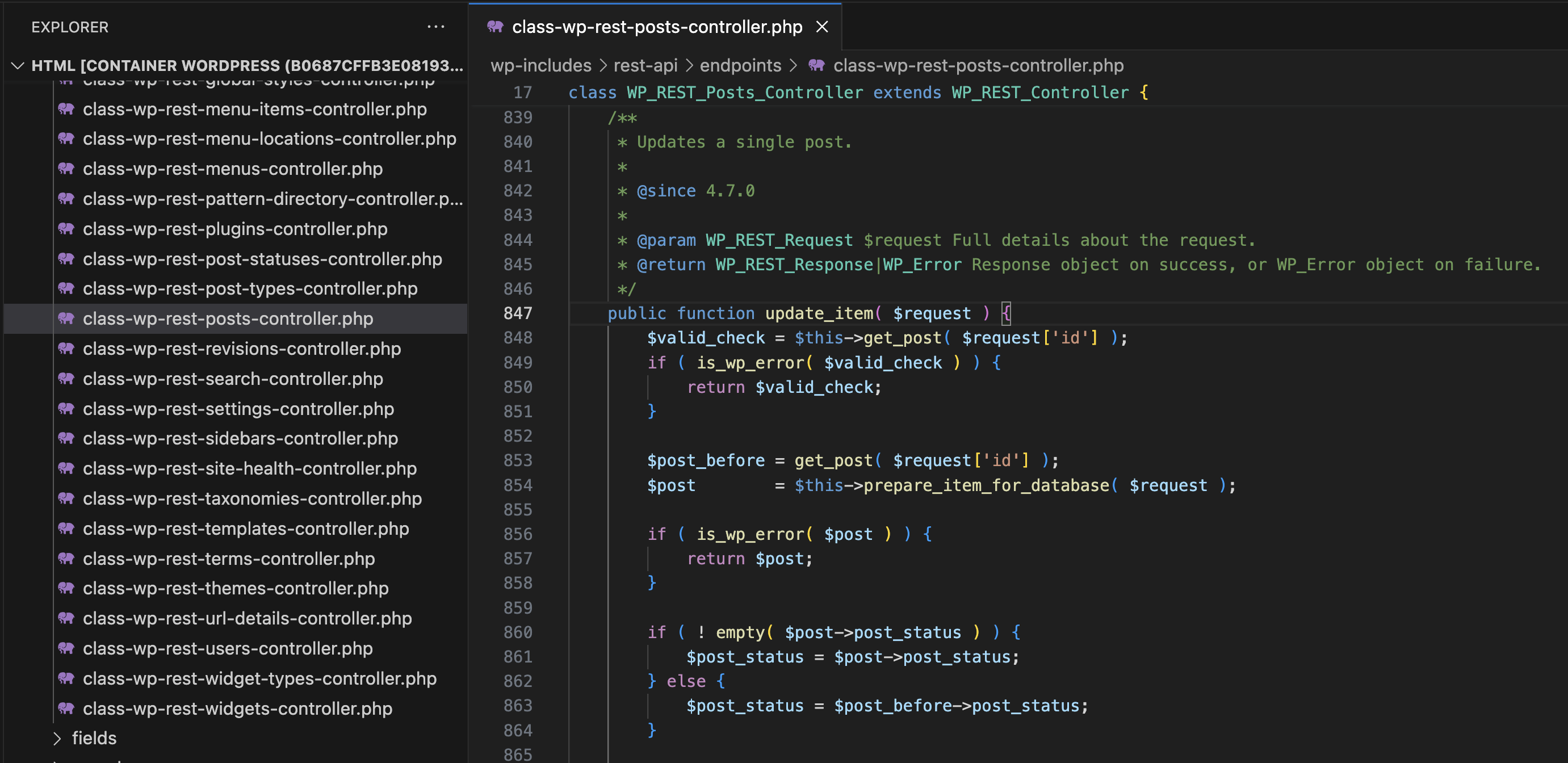The height and width of the screenshot is (763, 1568).
Task: Open class-wp-rest-plugins-controller.php
Action: (235, 229)
